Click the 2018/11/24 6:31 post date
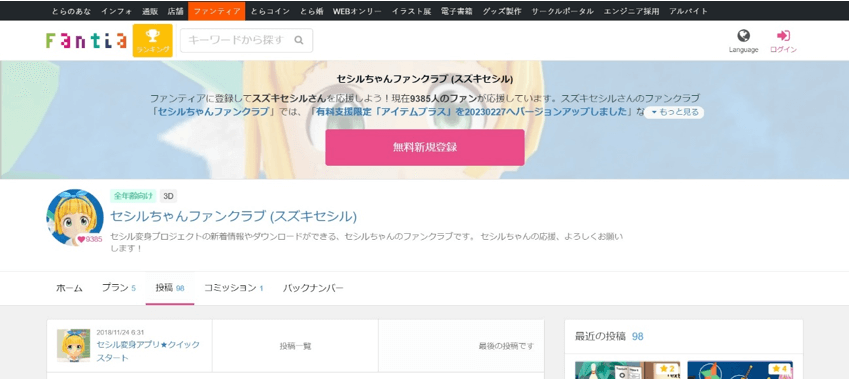849x380 pixels. [x=120, y=332]
